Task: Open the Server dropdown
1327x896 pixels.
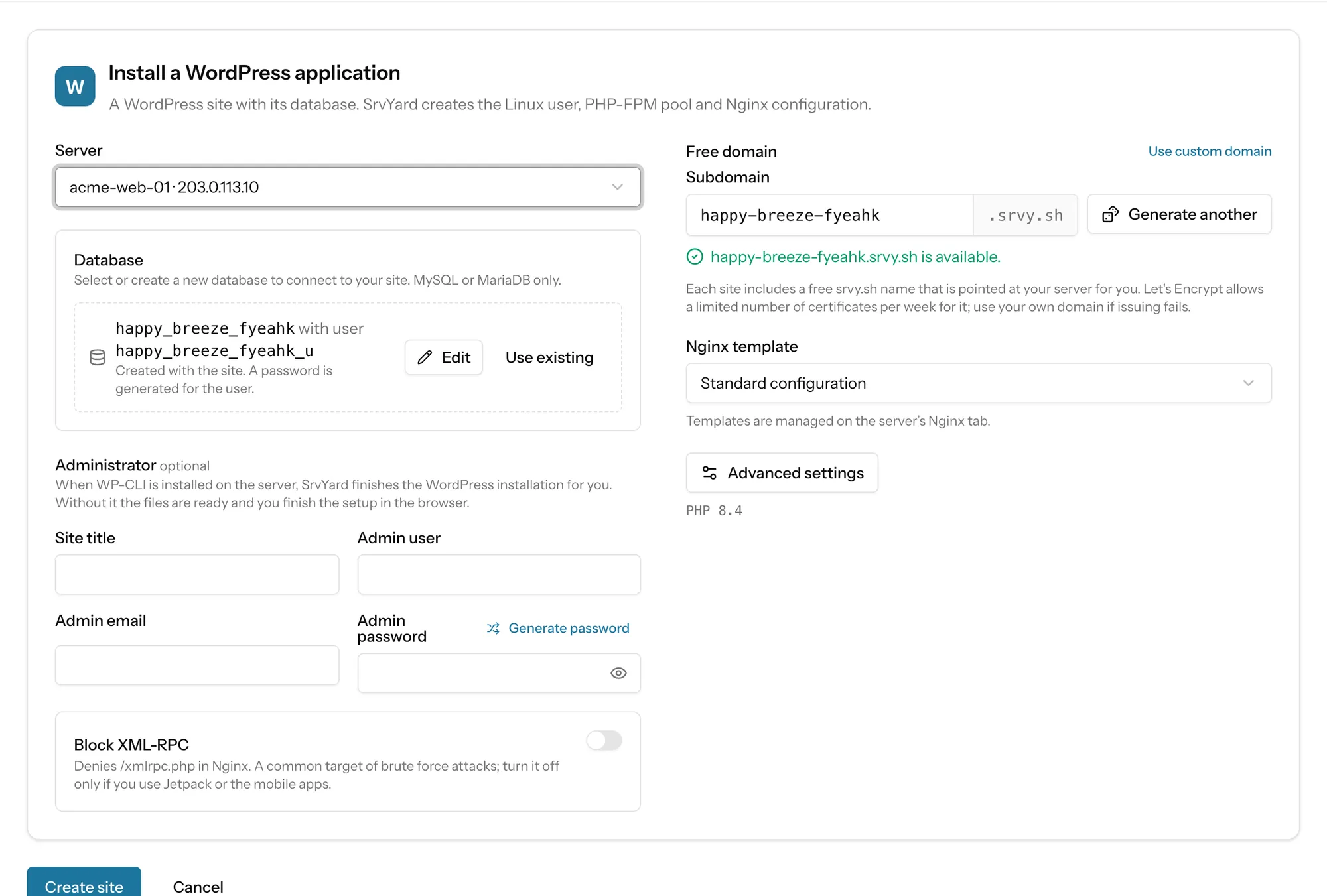Action: (x=348, y=187)
